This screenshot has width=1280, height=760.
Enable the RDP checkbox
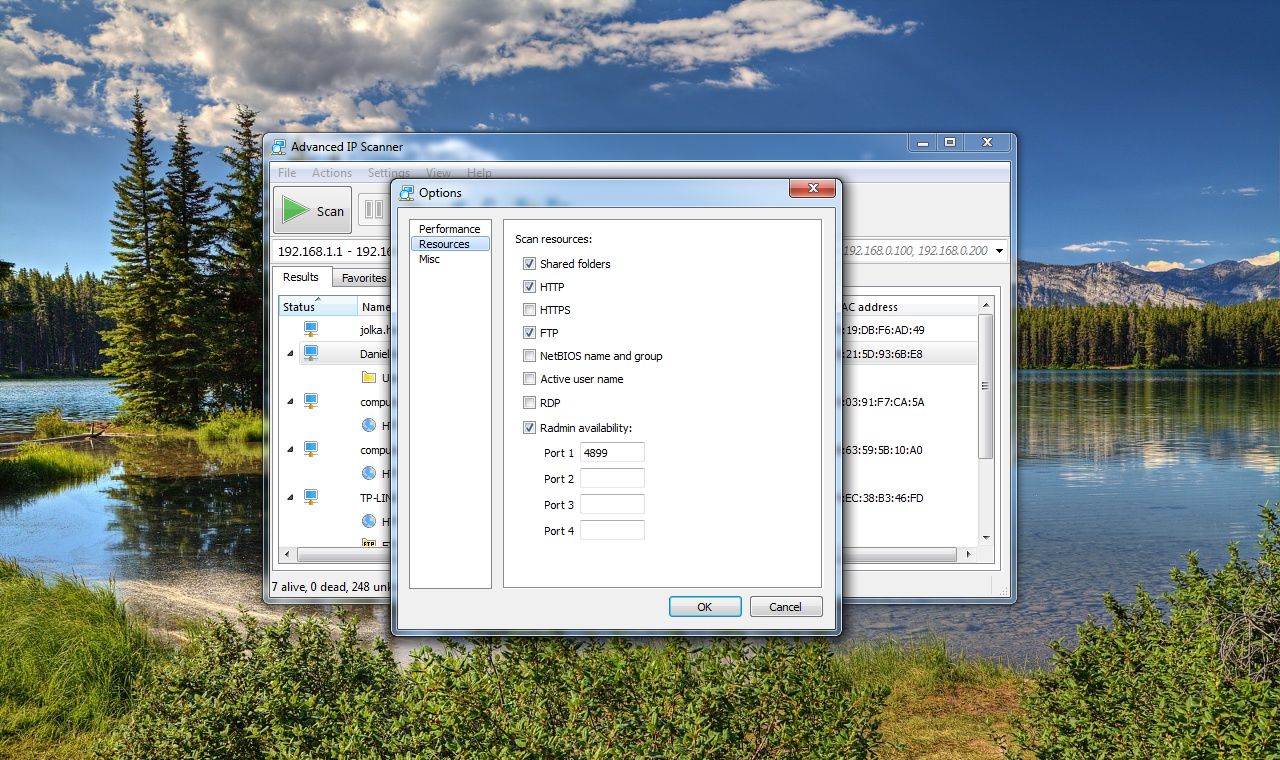530,403
